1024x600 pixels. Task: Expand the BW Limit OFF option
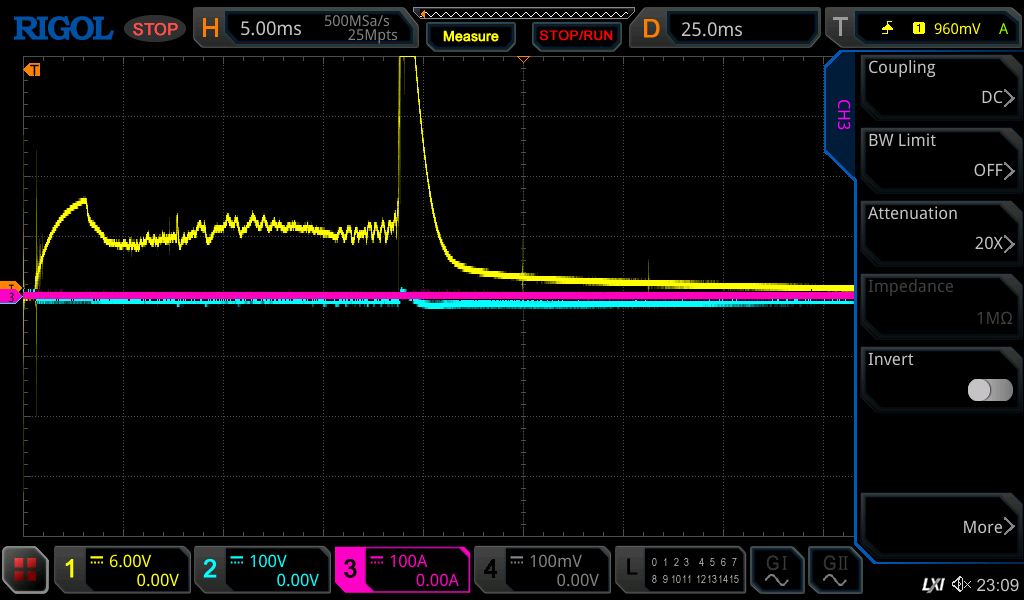[x=940, y=157]
